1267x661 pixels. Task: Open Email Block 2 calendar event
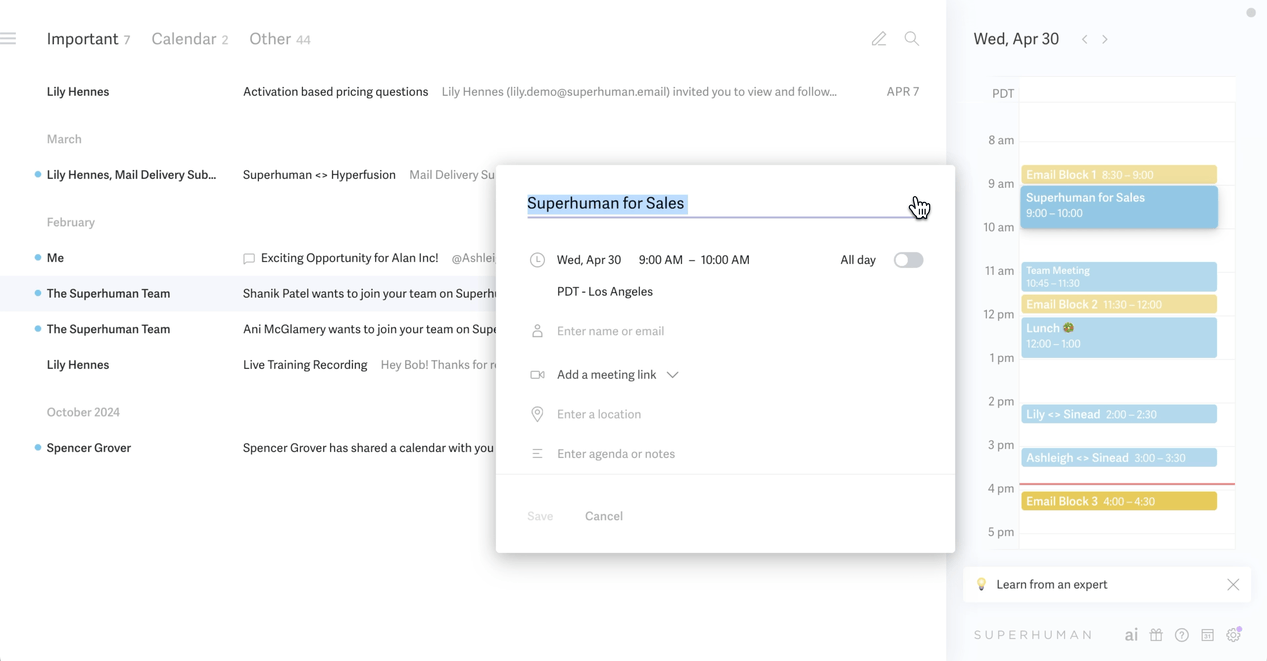pos(1119,304)
